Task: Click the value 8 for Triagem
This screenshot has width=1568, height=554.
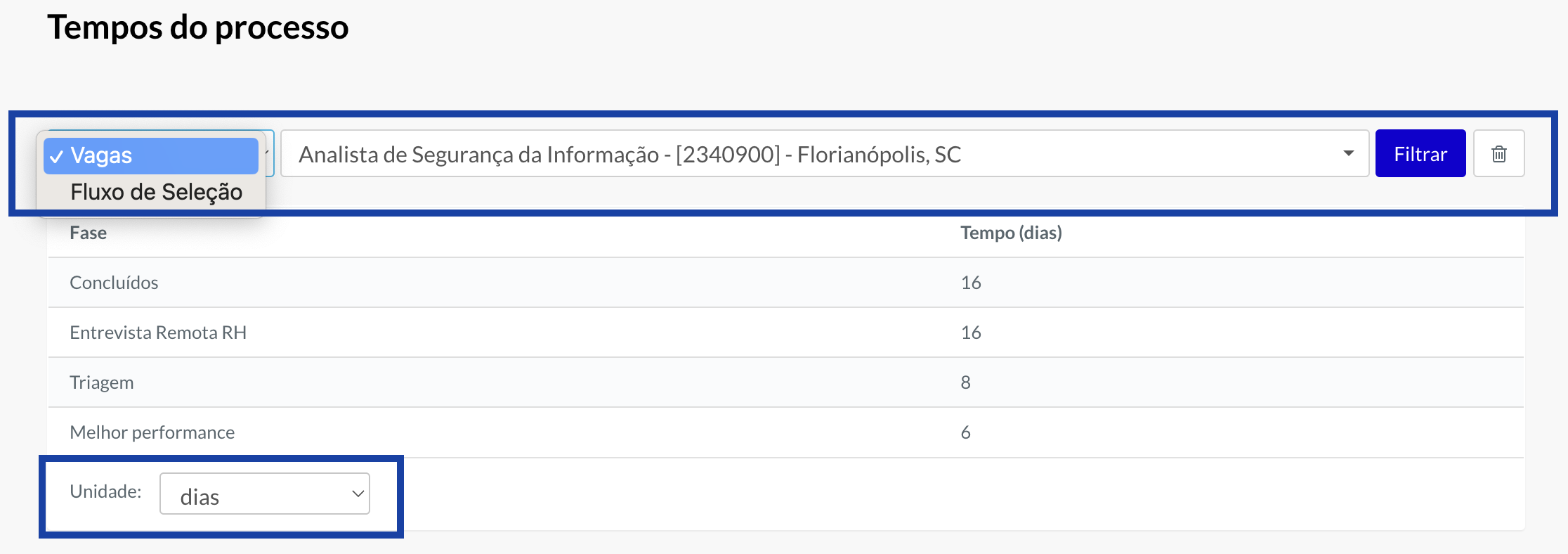Action: tap(965, 382)
